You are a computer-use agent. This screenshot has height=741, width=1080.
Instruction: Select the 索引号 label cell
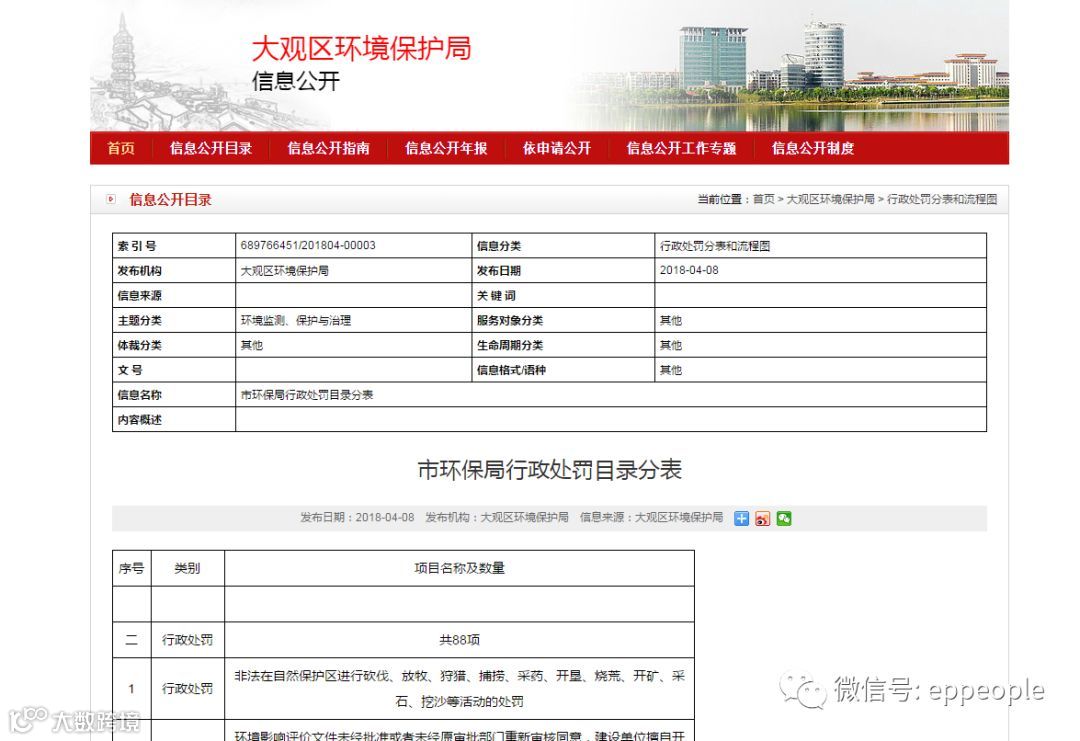174,246
